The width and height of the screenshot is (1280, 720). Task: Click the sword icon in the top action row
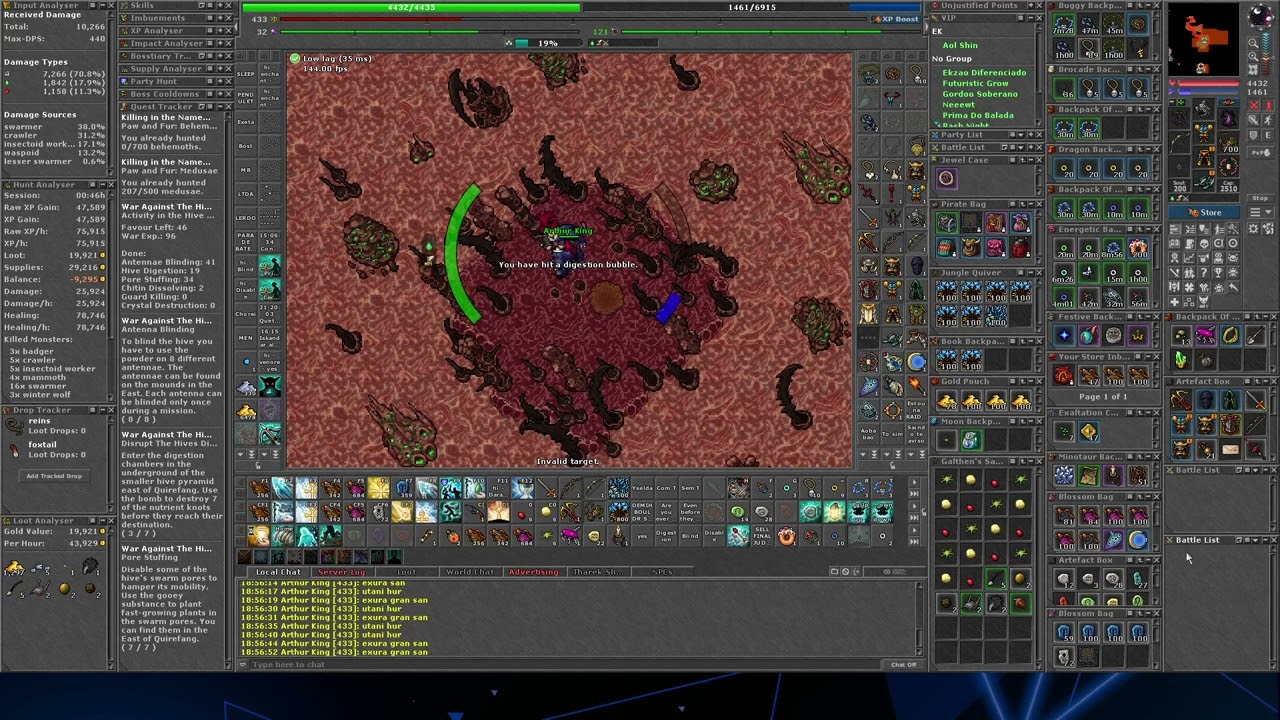pyautogui.click(x=547, y=488)
